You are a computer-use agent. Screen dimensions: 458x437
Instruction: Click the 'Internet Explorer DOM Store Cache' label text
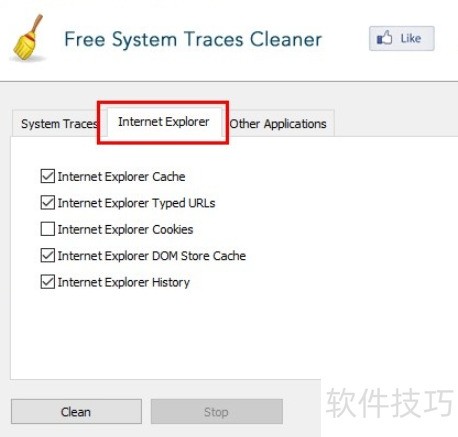click(152, 256)
